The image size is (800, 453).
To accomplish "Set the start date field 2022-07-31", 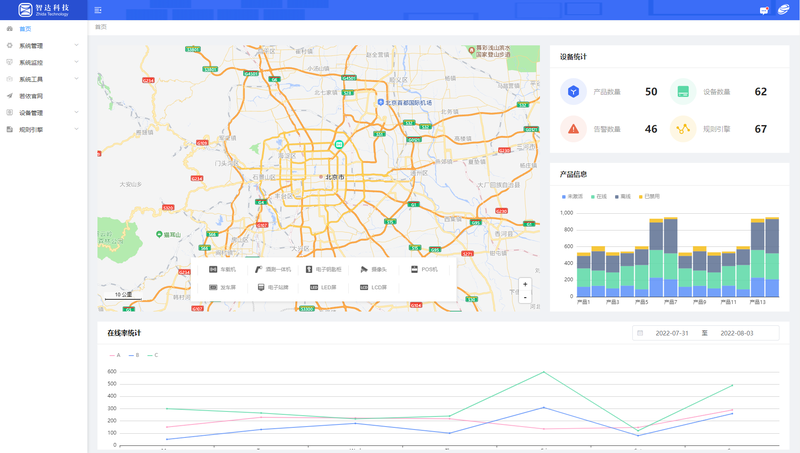I will coord(672,333).
